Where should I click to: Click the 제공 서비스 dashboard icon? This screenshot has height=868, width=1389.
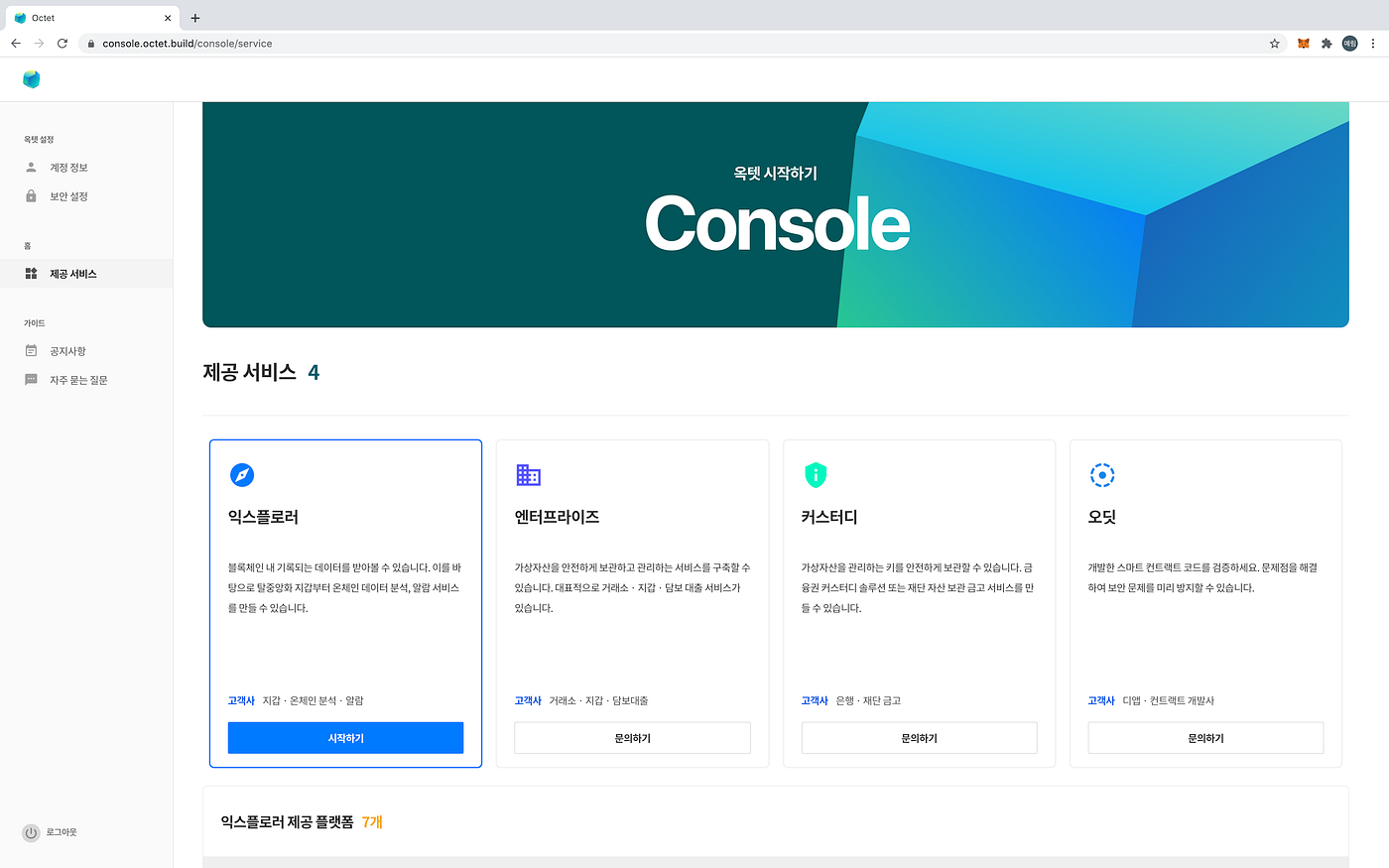[31, 274]
